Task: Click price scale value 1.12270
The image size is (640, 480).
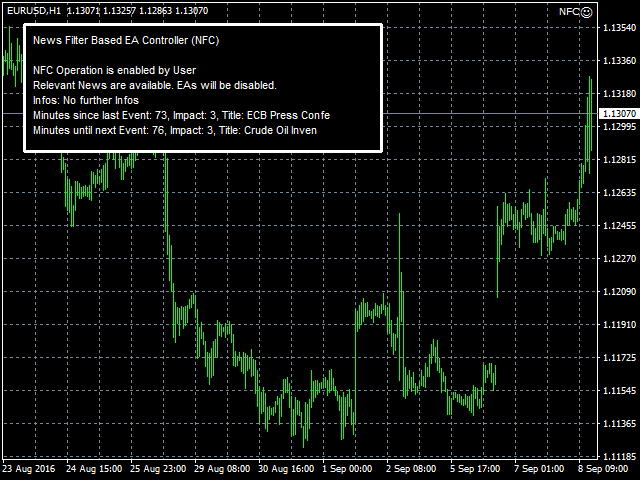Action: click(619, 259)
